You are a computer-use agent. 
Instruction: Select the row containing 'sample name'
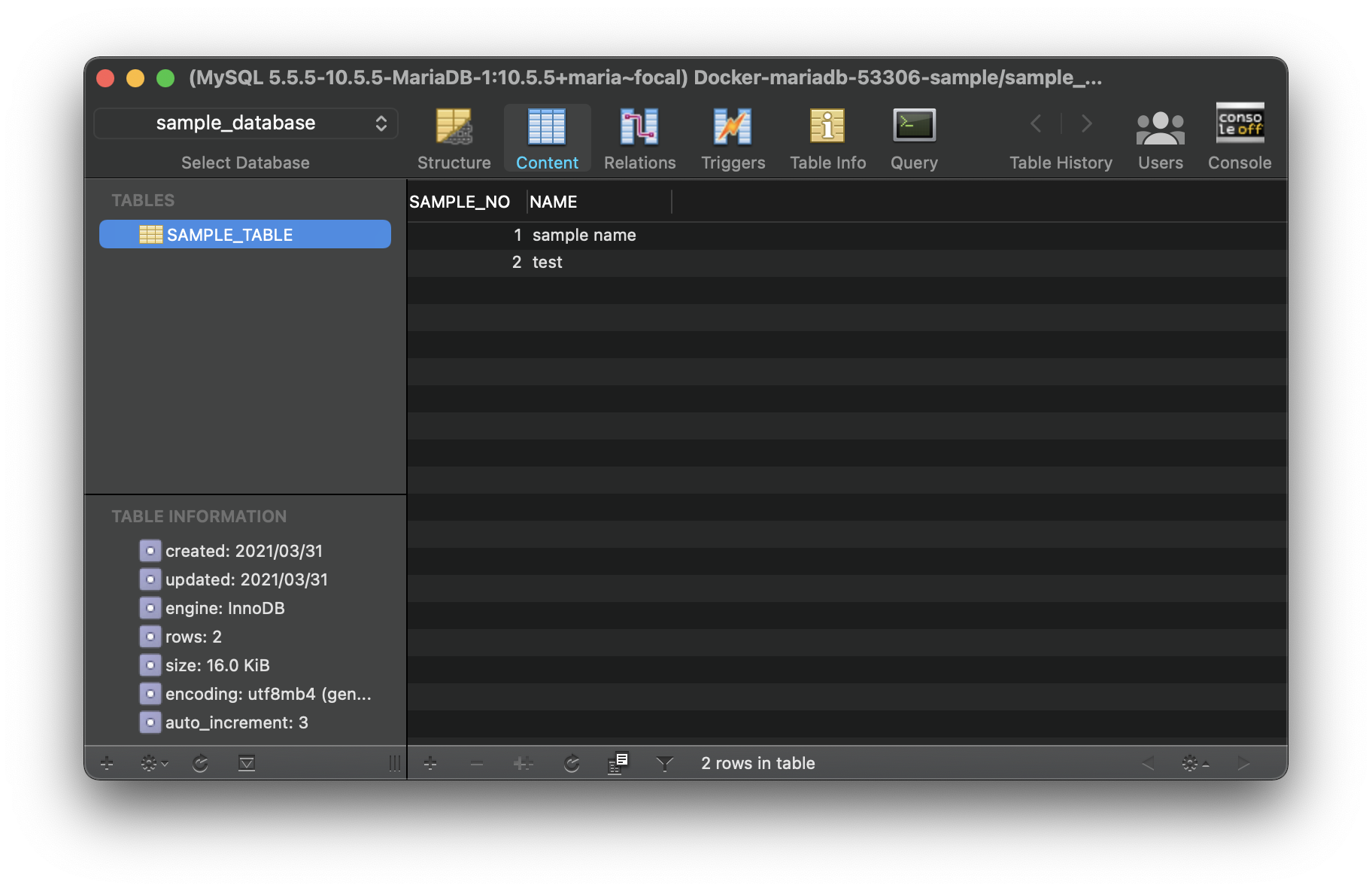[584, 236]
